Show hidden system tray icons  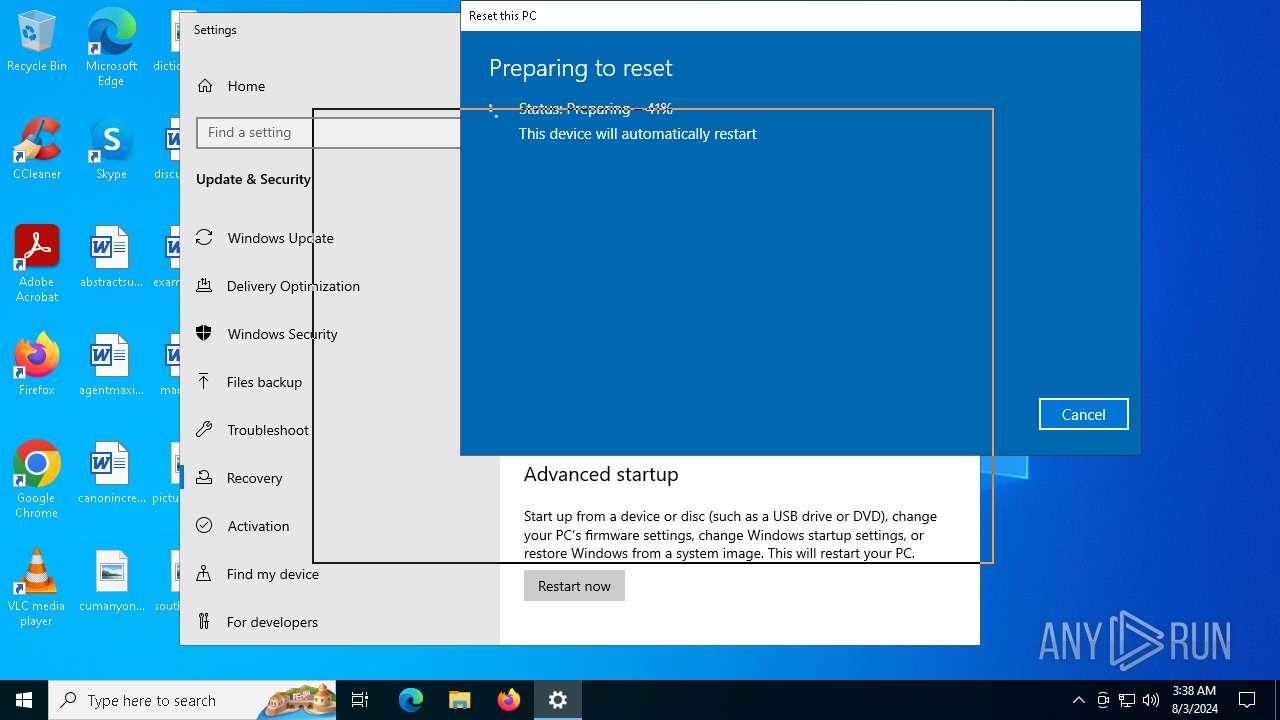1078,700
